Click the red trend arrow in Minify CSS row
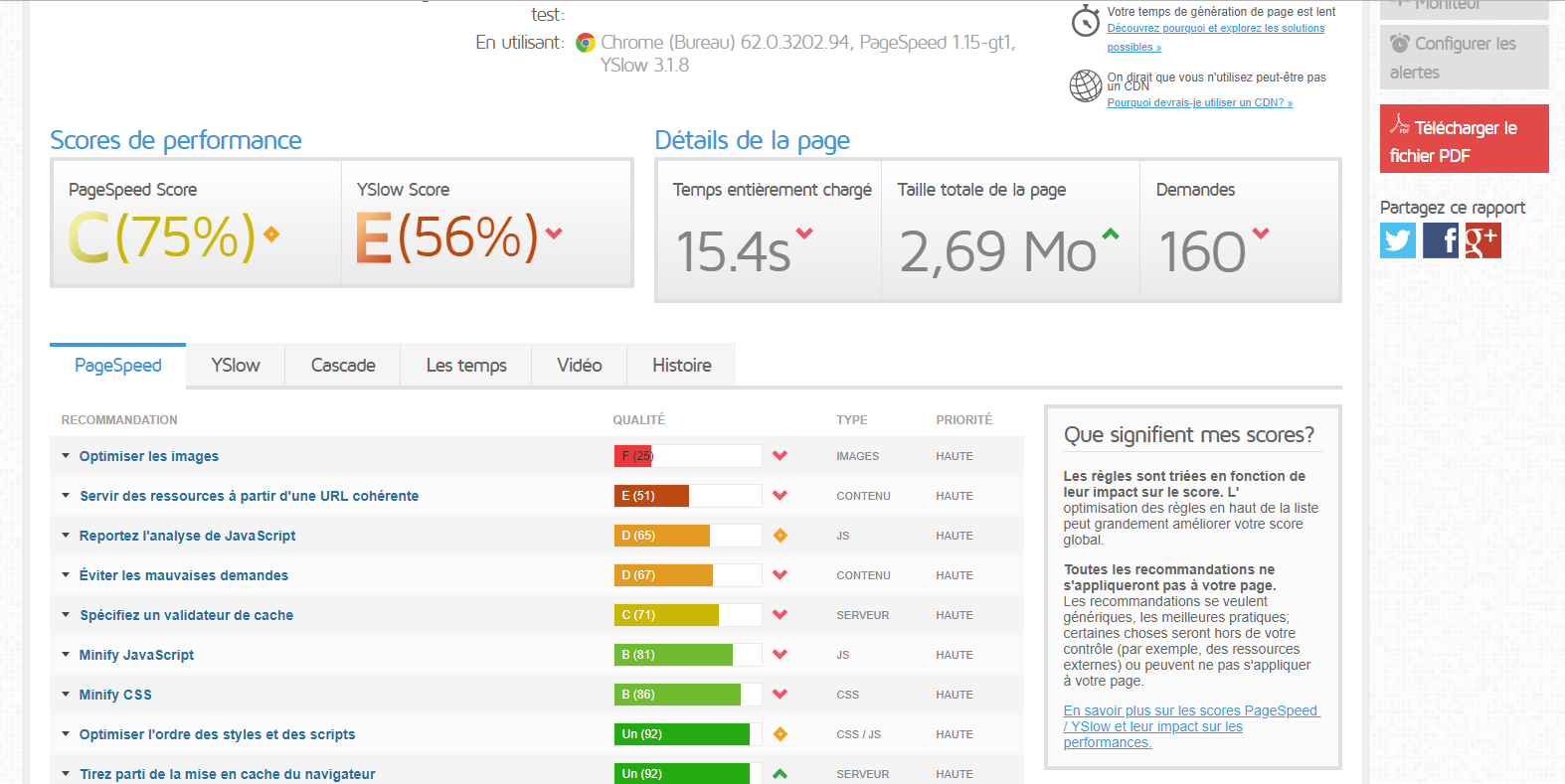 click(780, 695)
